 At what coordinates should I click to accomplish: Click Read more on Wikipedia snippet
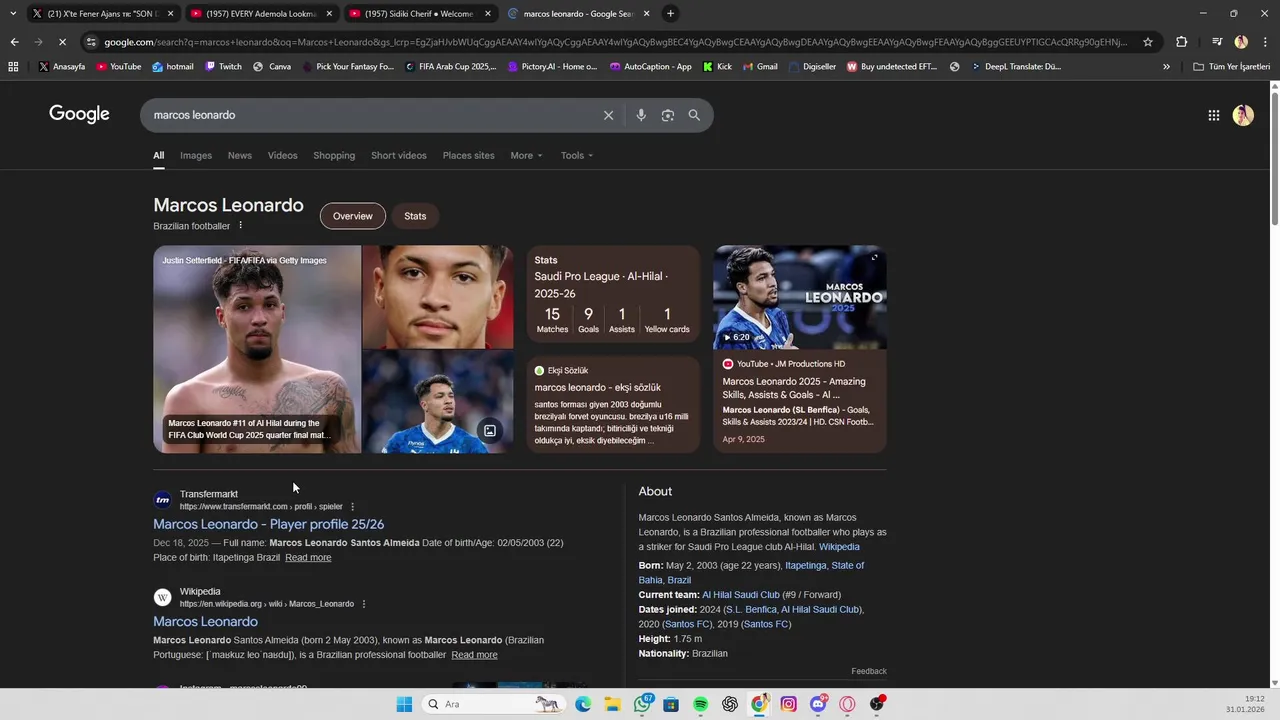pos(474,655)
